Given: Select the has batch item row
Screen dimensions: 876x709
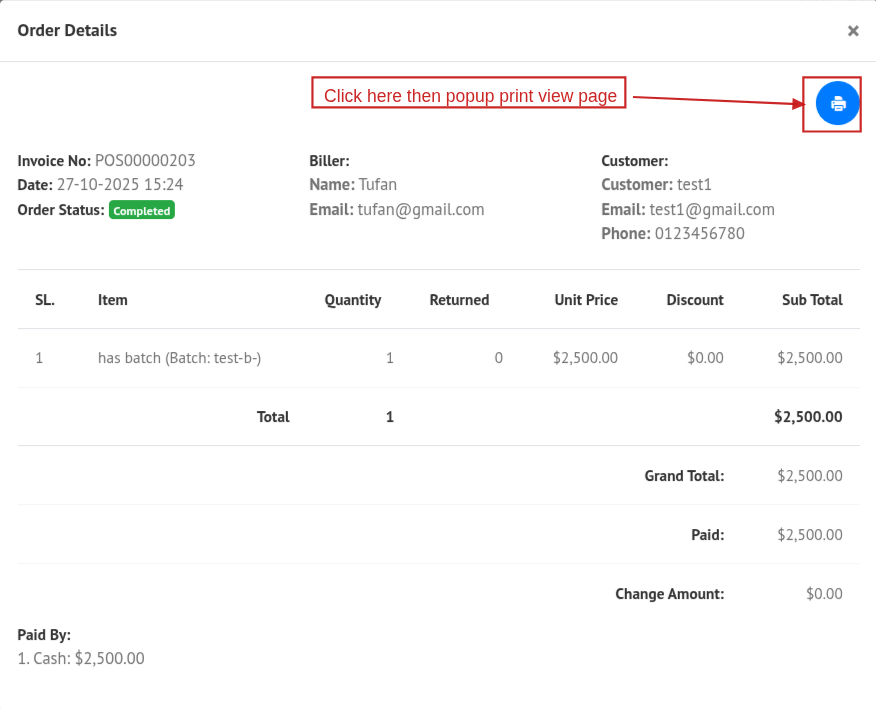Looking at the screenshot, I should point(179,358).
